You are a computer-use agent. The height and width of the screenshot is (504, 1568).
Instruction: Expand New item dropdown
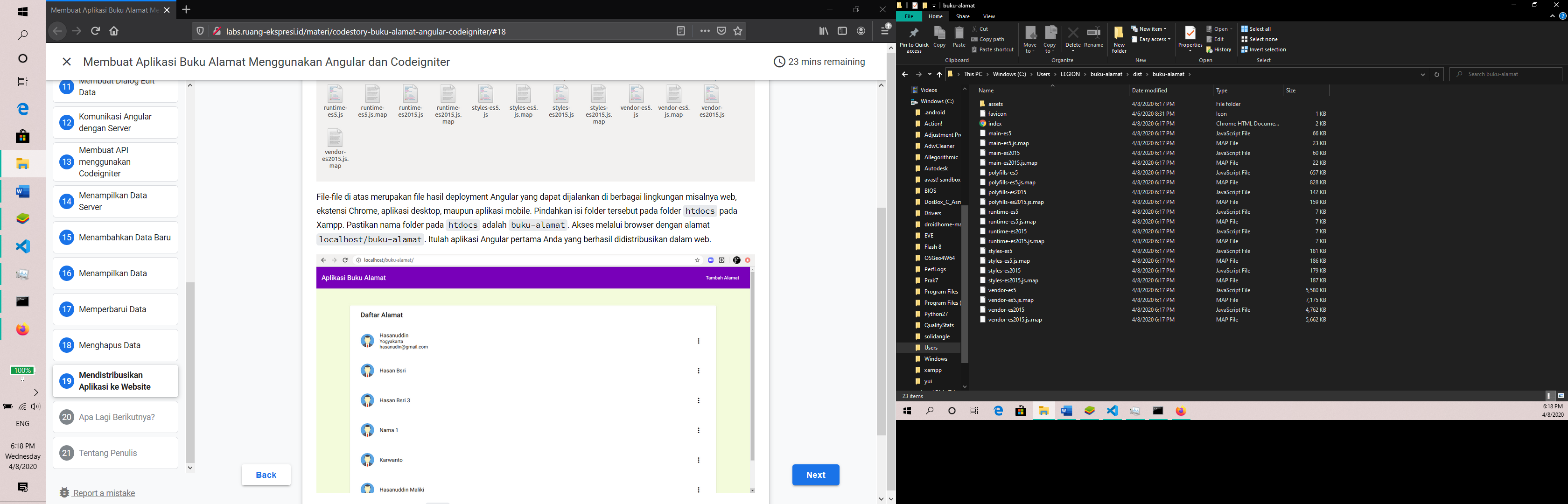[x=1149, y=28]
